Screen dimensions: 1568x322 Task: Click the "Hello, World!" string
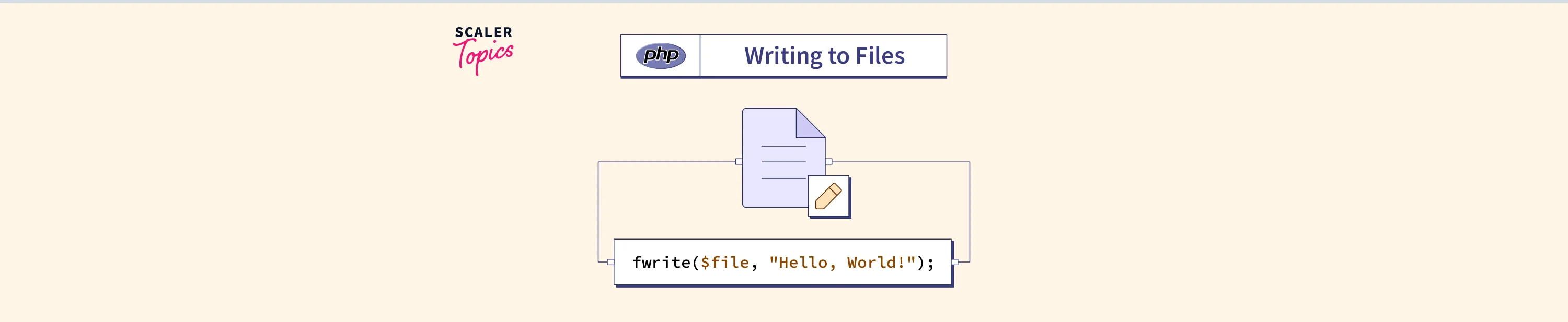(x=842, y=263)
